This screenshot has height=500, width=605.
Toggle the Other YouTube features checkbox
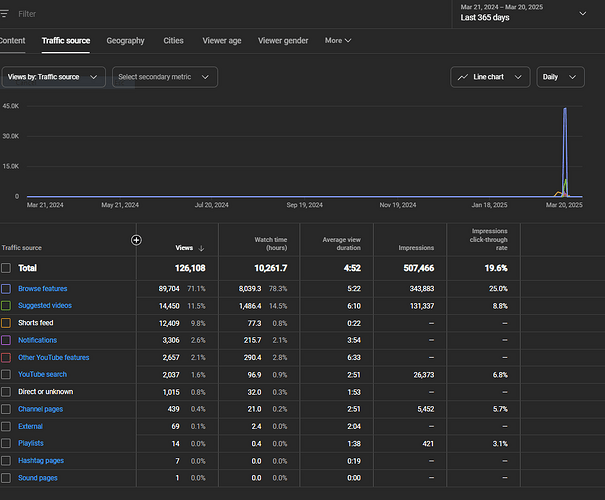[6, 357]
